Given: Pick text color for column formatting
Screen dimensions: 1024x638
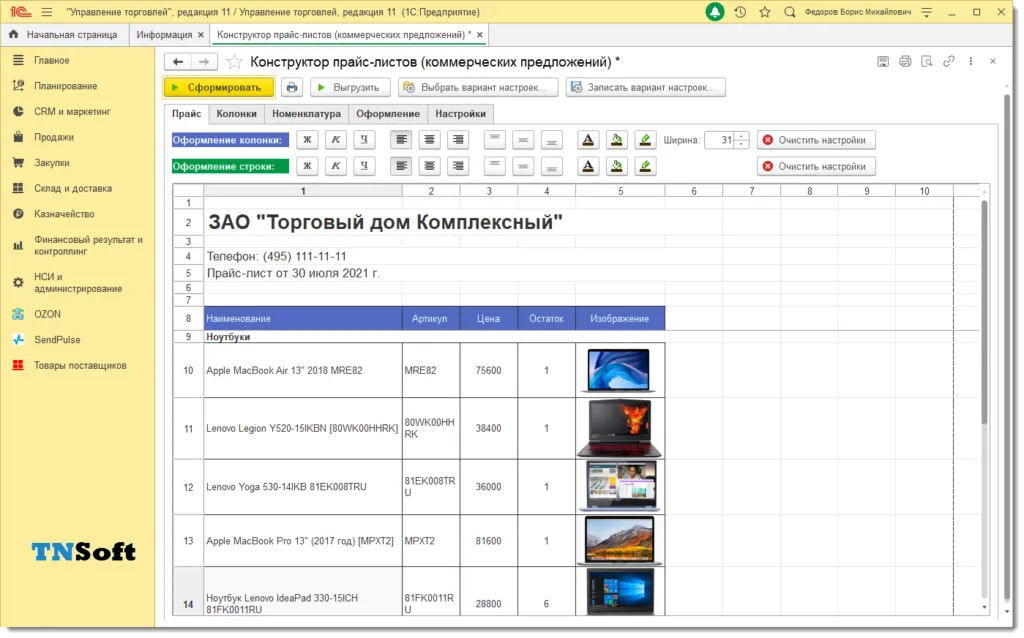Looking at the screenshot, I should click(588, 140).
